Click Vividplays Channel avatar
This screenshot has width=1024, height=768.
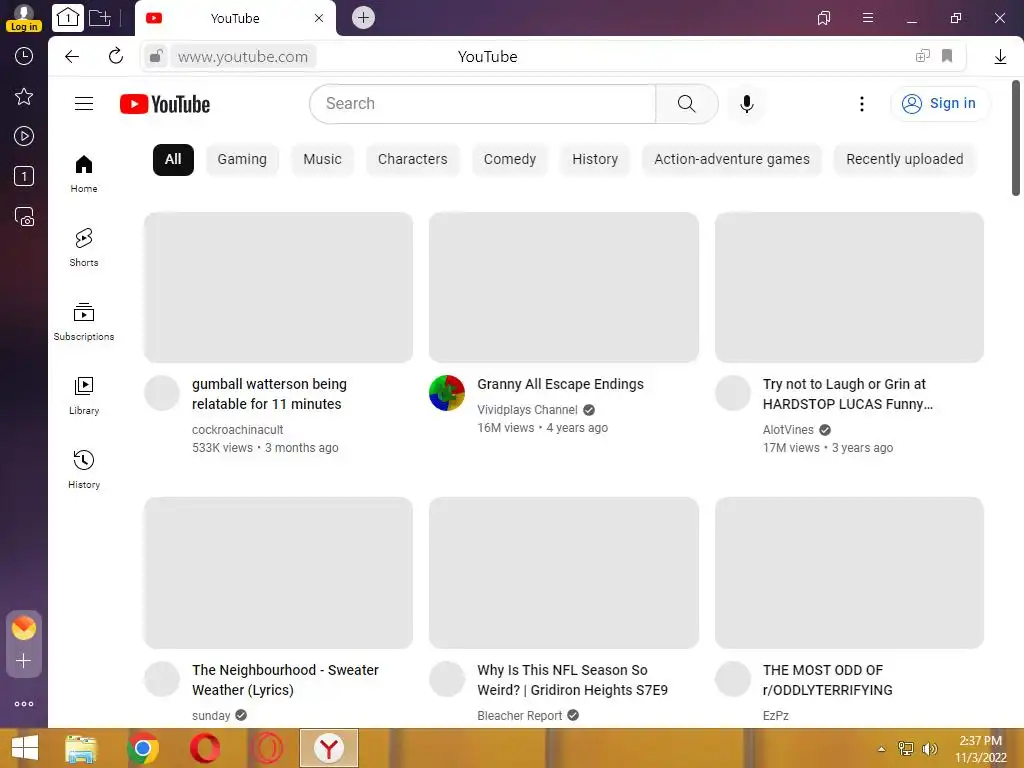tap(447, 393)
